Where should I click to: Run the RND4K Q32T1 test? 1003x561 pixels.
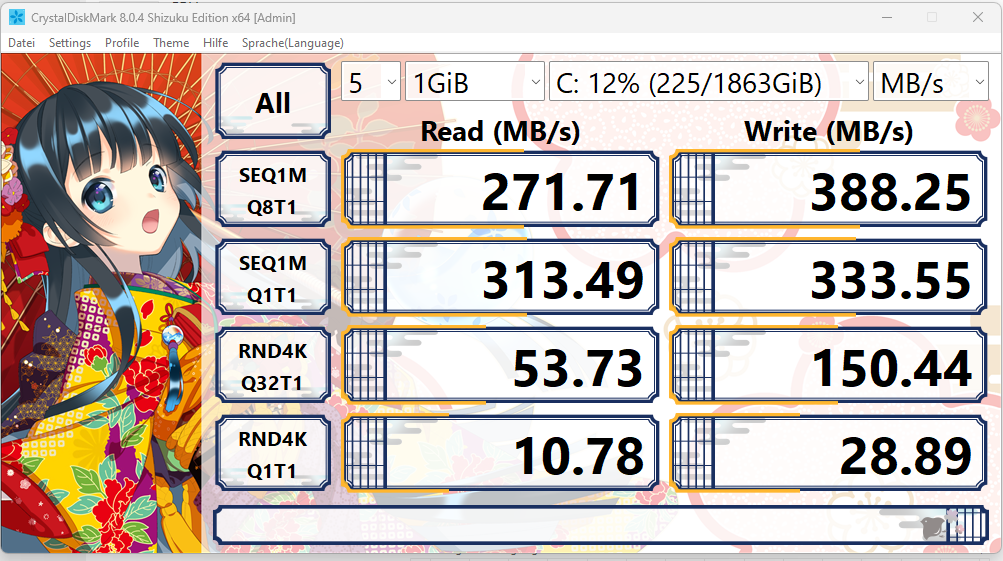point(273,365)
